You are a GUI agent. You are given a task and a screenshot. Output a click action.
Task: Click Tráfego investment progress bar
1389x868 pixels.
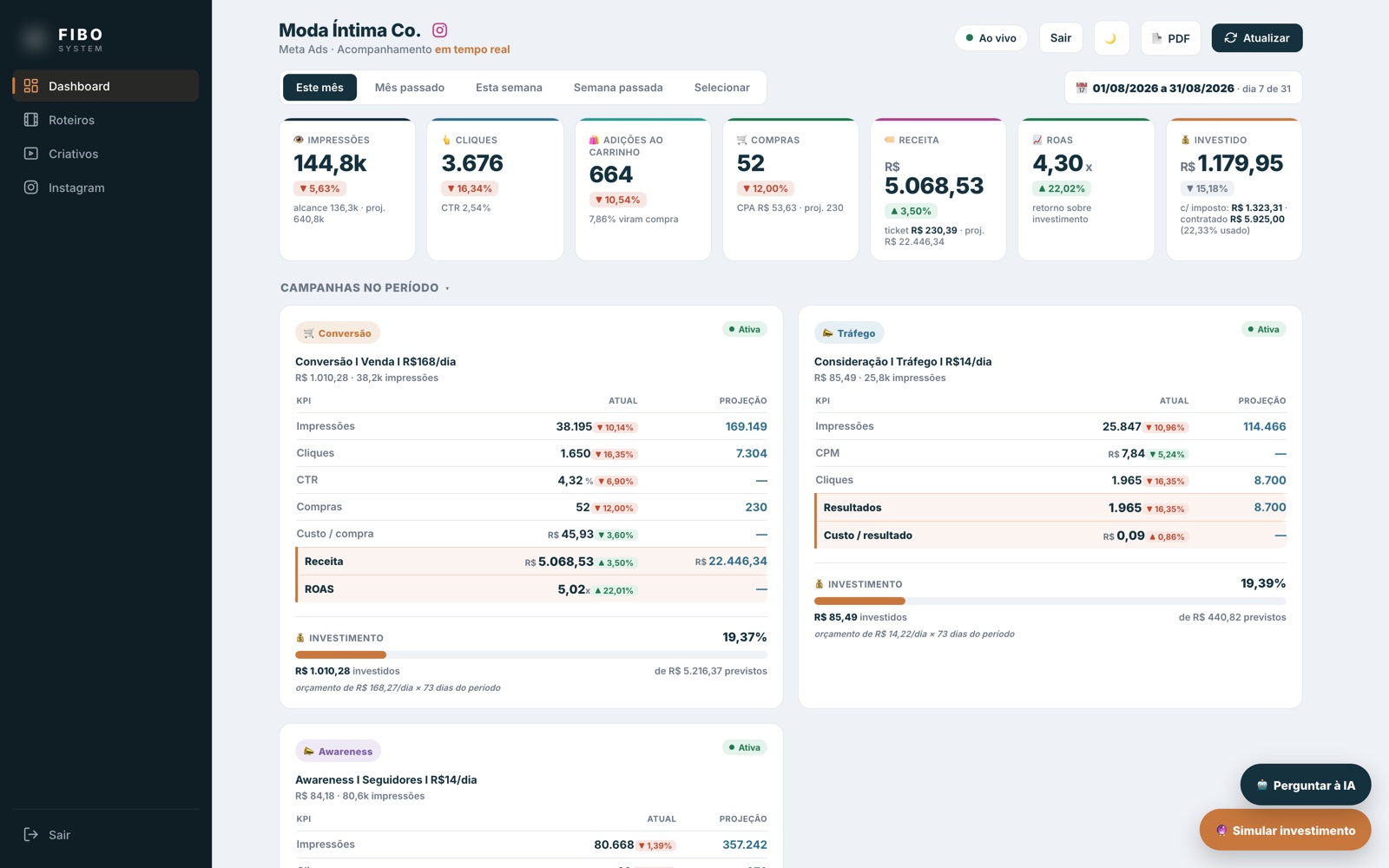tap(1050, 601)
